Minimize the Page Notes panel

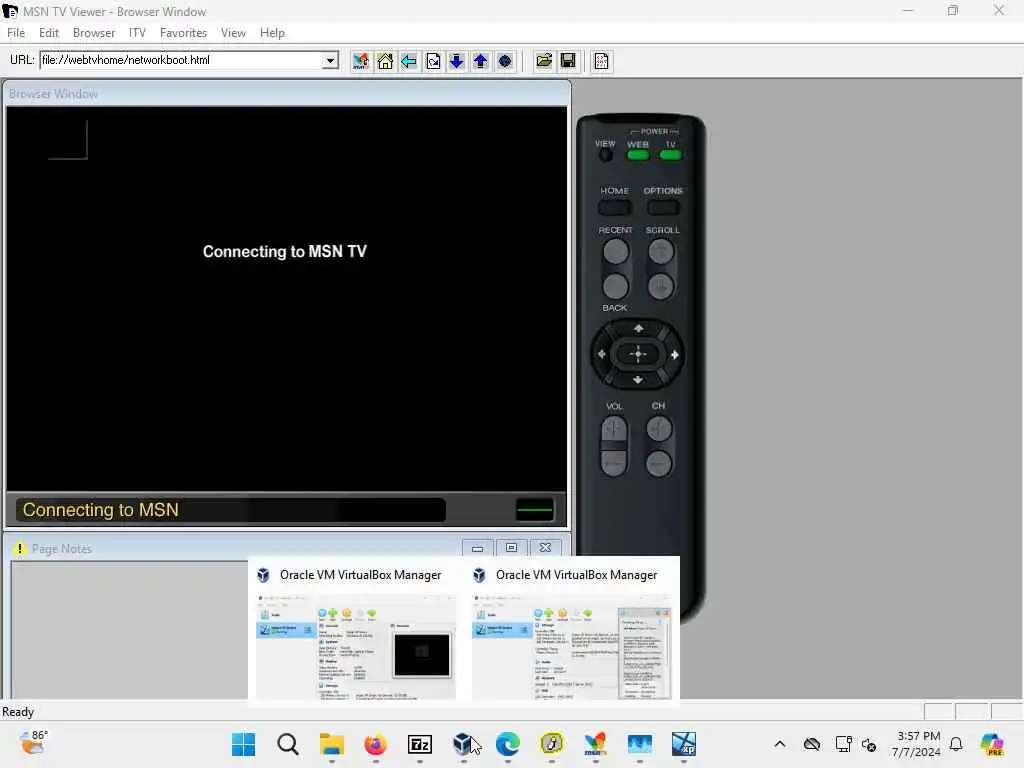point(477,548)
